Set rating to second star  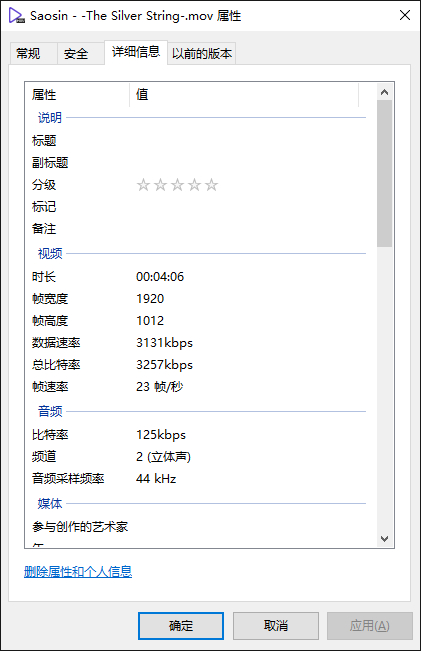coord(160,185)
